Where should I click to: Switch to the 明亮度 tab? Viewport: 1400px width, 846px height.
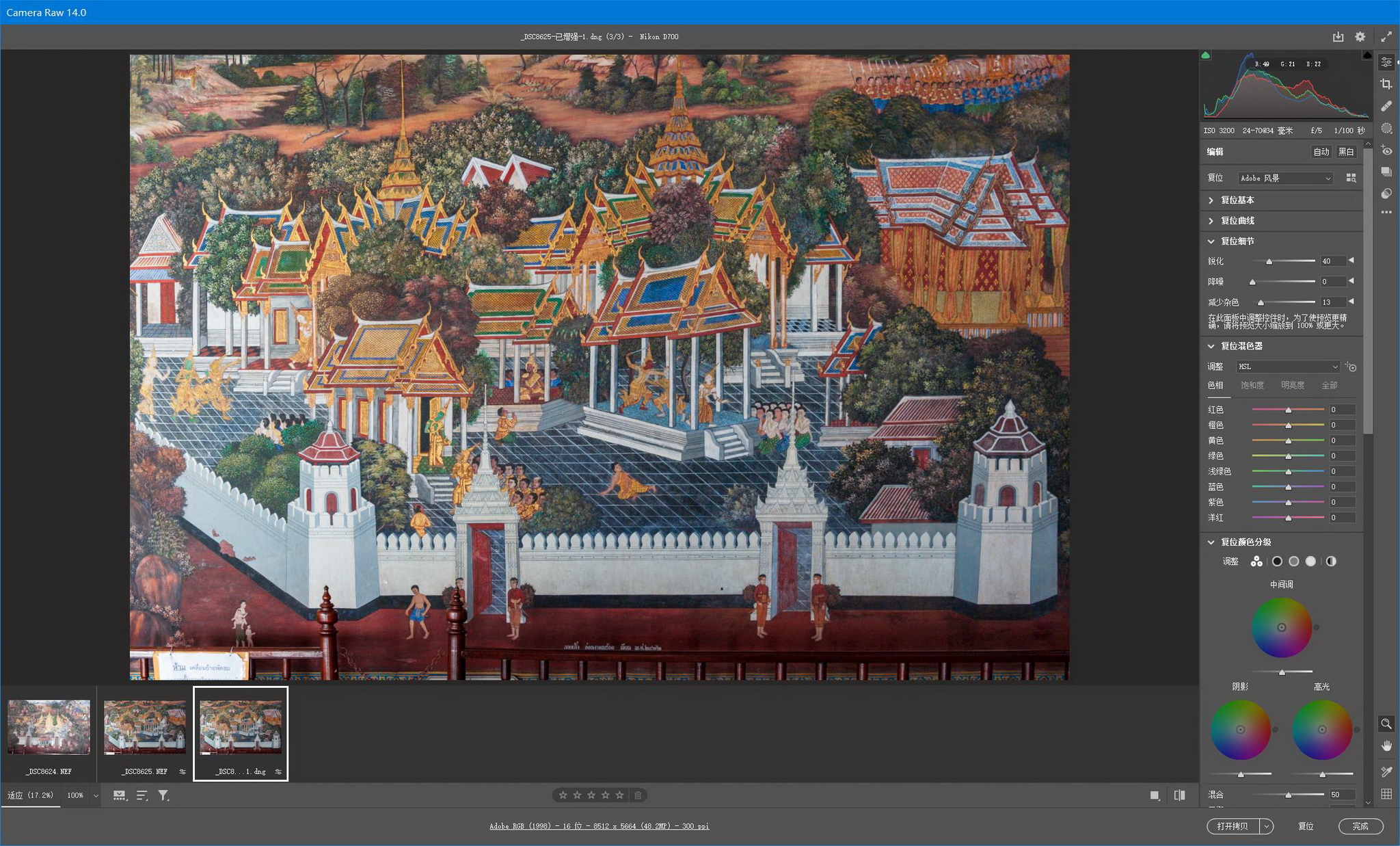click(1292, 386)
